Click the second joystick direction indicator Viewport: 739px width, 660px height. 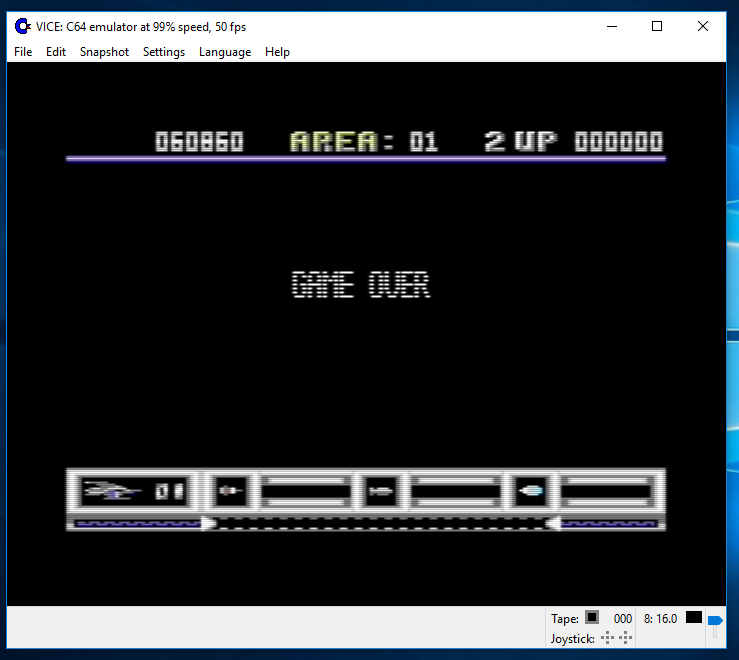[625, 638]
